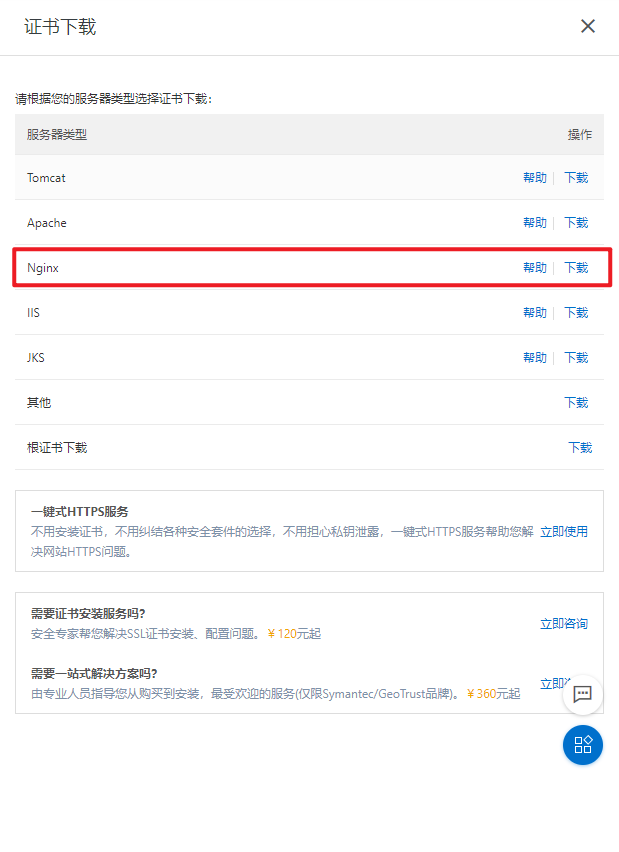The image size is (619, 852).
Task: Download the Nginx certificate
Action: coord(576,268)
